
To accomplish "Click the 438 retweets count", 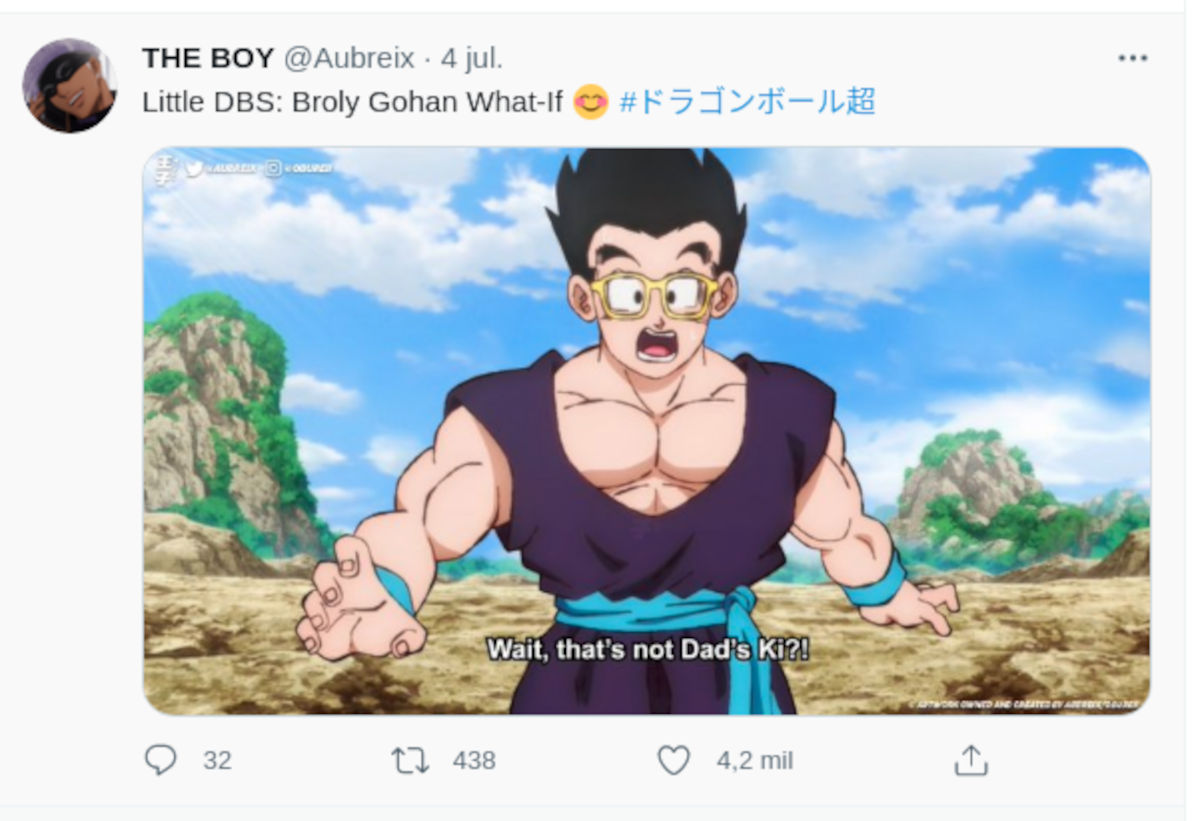I will [474, 761].
